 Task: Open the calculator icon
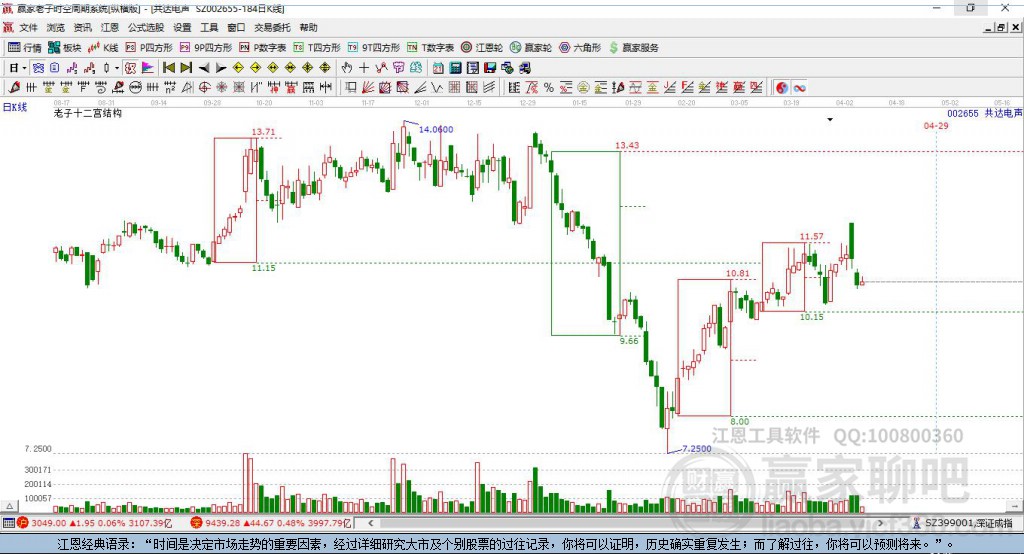tap(455, 68)
